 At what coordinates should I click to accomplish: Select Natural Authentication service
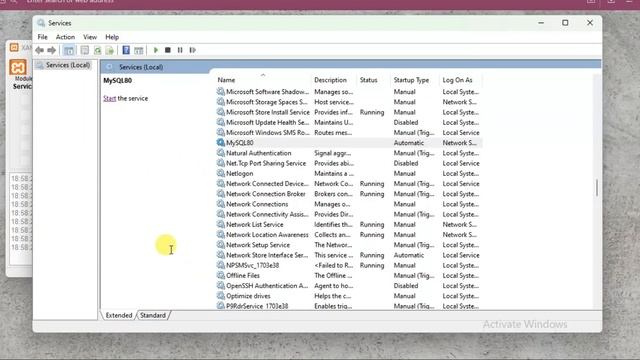coord(349,153)
